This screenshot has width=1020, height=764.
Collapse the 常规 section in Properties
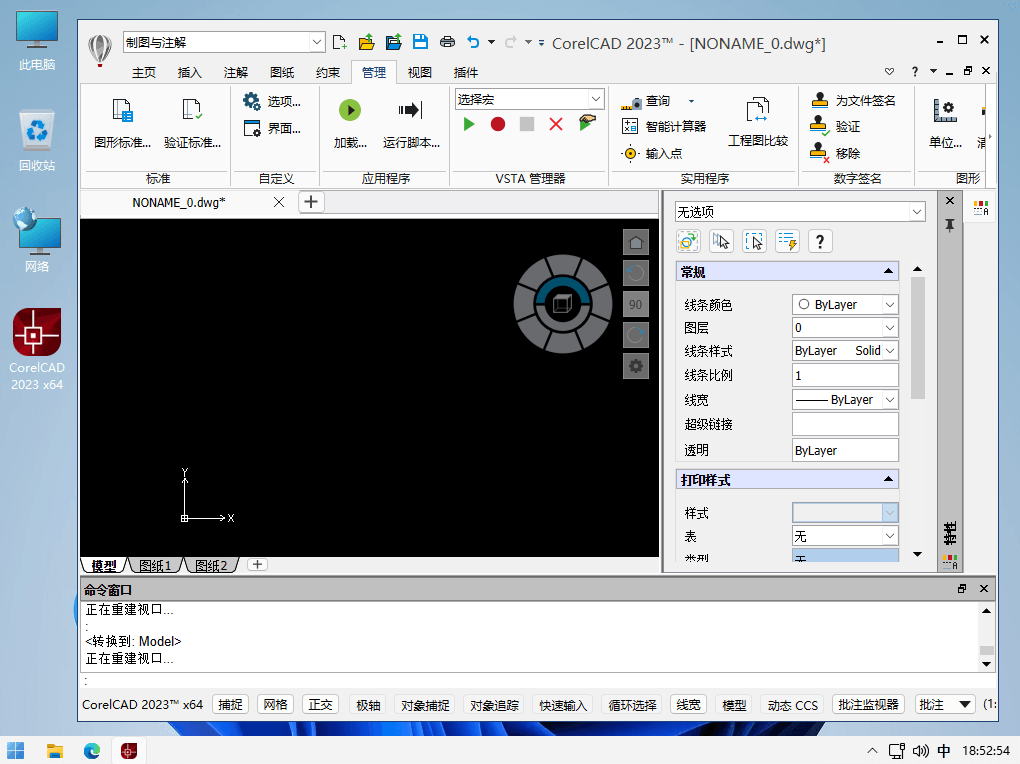click(887, 272)
